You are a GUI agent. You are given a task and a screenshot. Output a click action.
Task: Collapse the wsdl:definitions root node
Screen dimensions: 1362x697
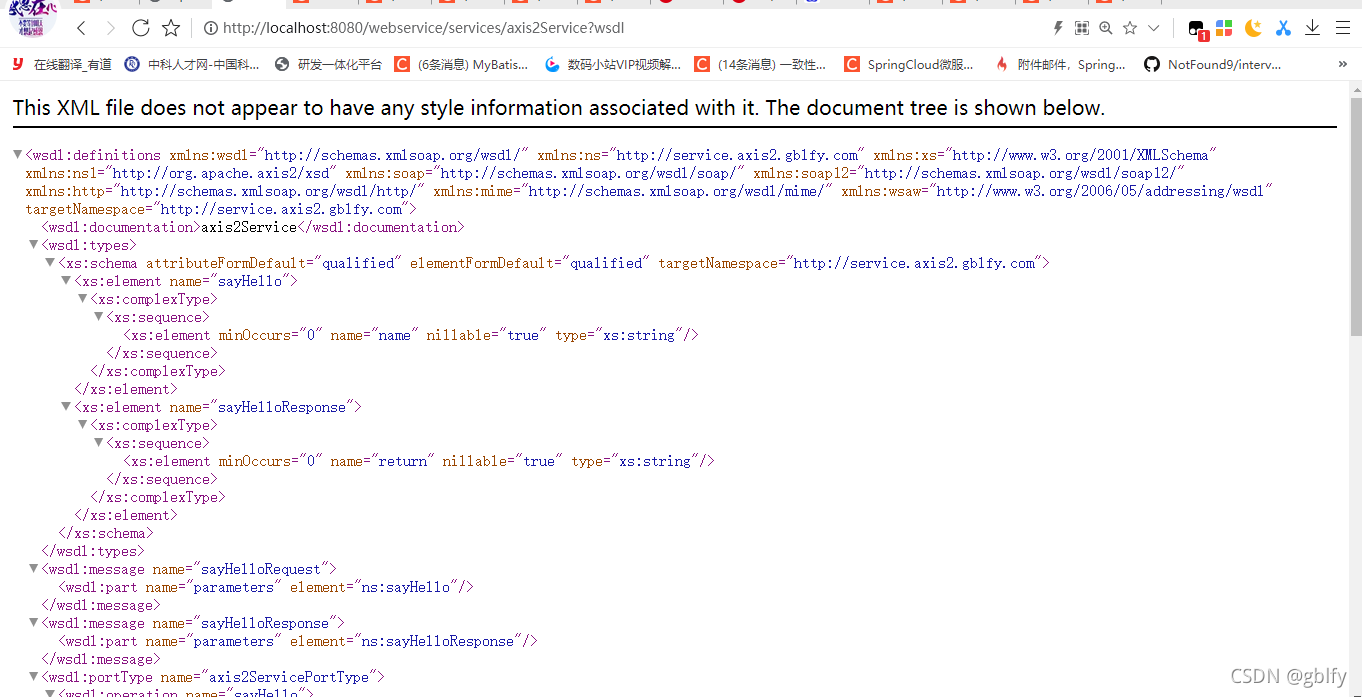[17, 155]
